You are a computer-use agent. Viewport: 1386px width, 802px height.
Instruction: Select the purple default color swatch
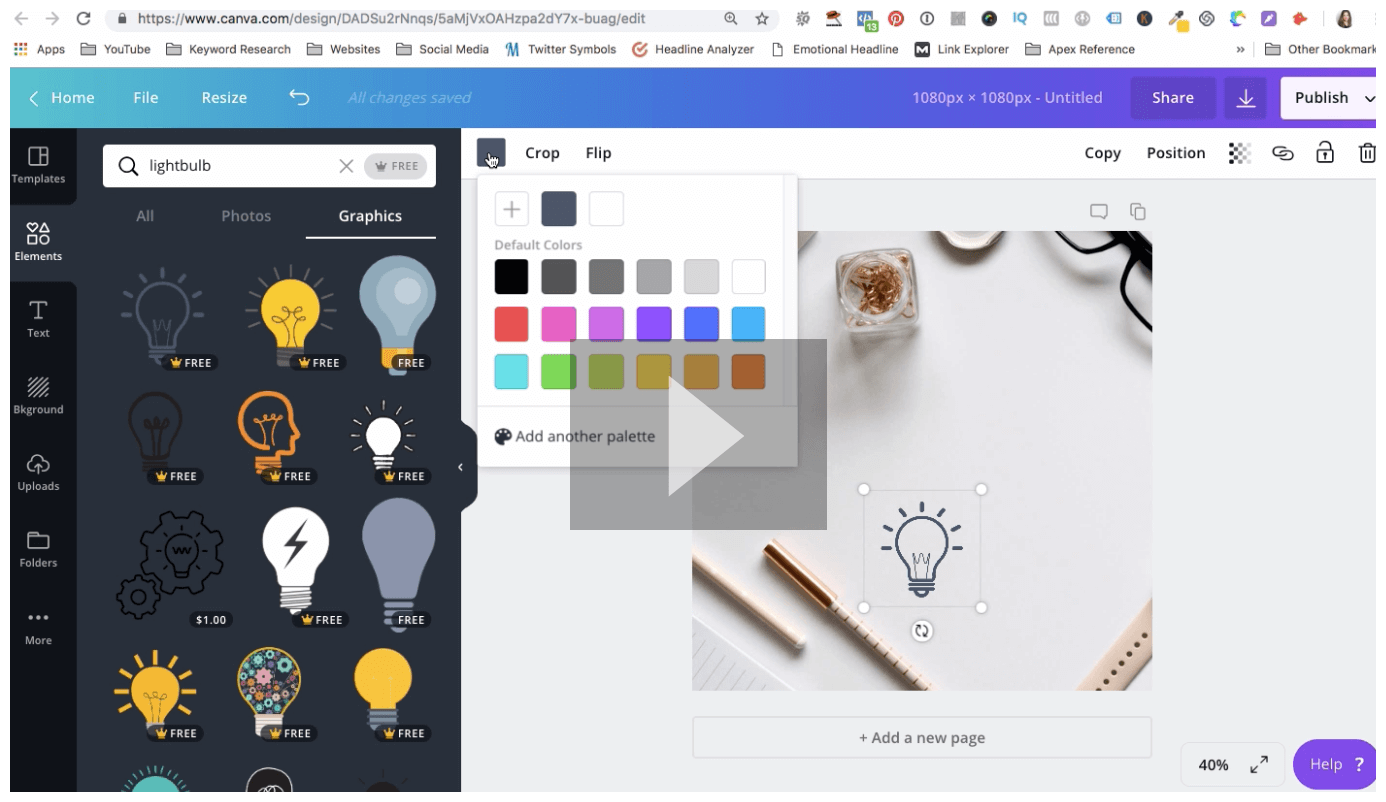click(654, 324)
